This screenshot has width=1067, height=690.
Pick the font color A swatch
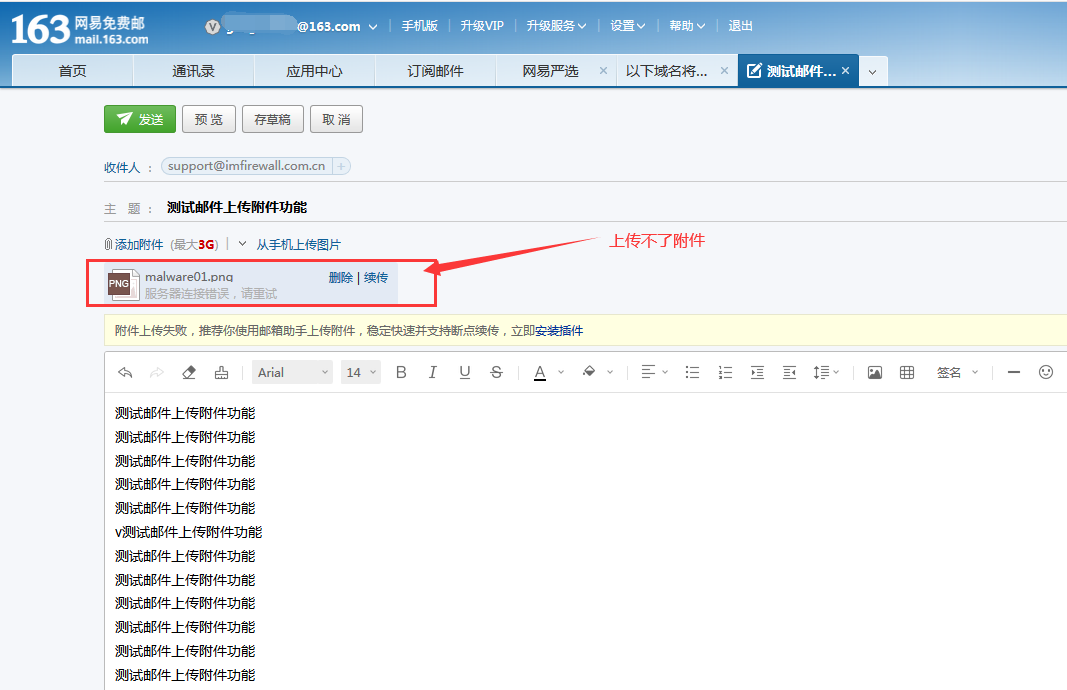pyautogui.click(x=540, y=372)
